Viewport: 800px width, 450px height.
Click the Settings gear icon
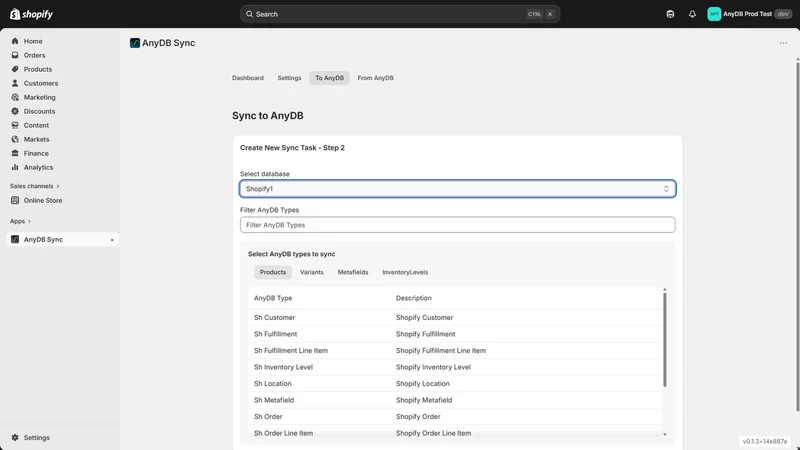tap(15, 438)
